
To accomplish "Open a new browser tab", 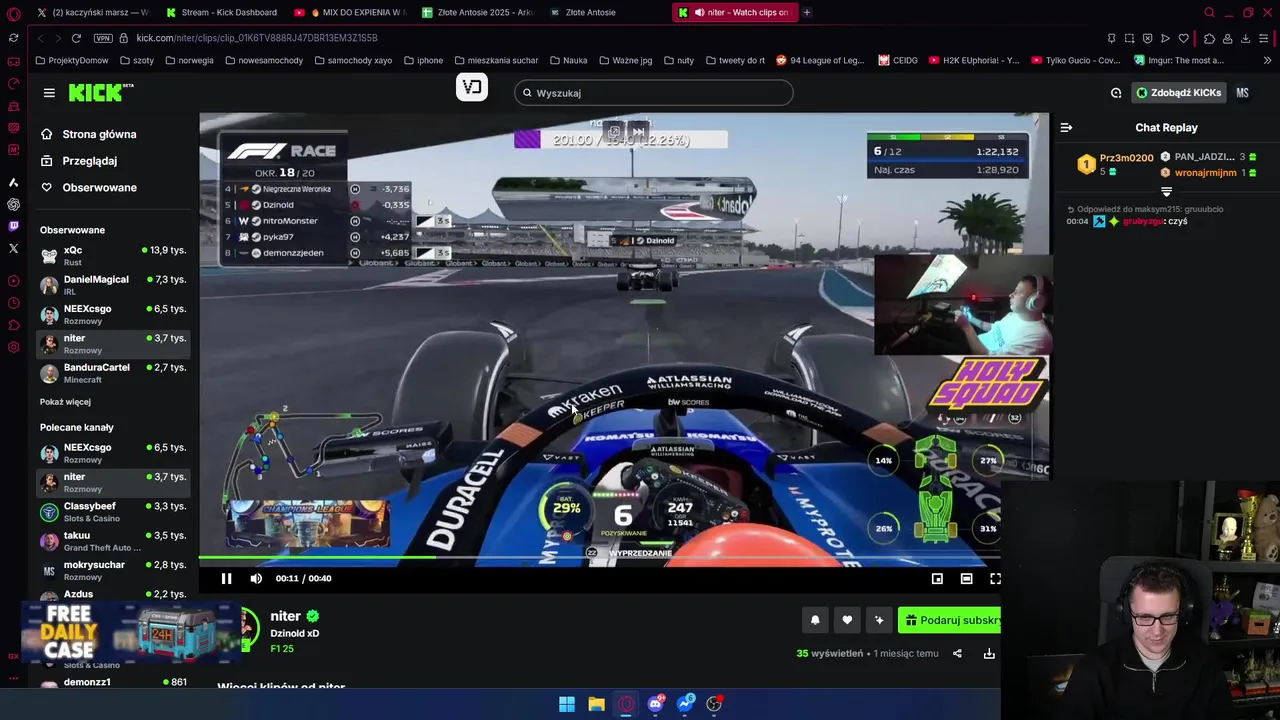I will tap(807, 12).
